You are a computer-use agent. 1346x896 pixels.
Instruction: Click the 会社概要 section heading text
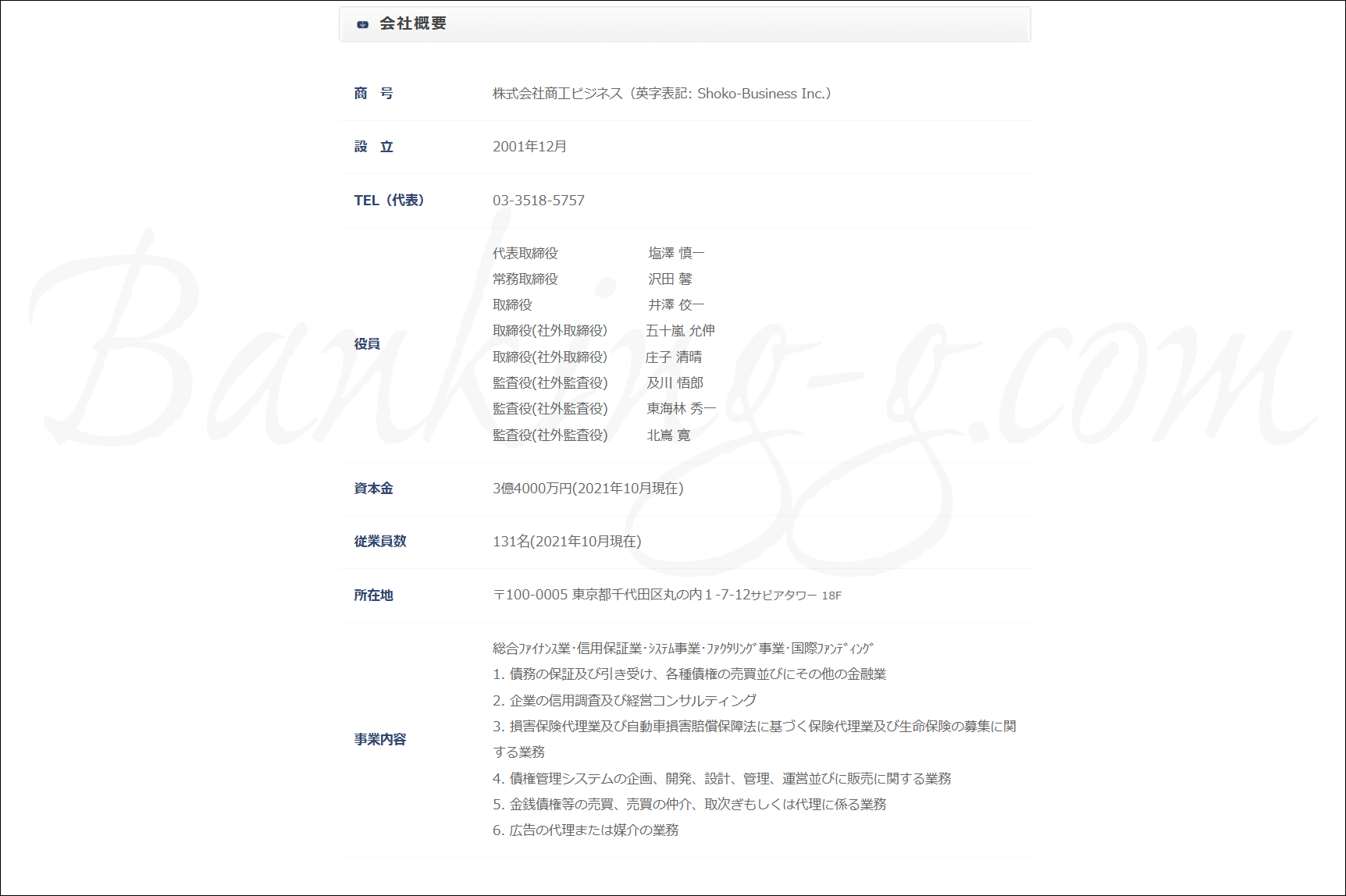click(x=413, y=24)
